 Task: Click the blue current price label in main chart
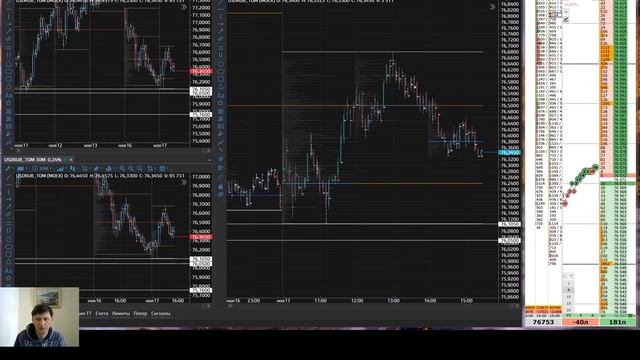(510, 152)
